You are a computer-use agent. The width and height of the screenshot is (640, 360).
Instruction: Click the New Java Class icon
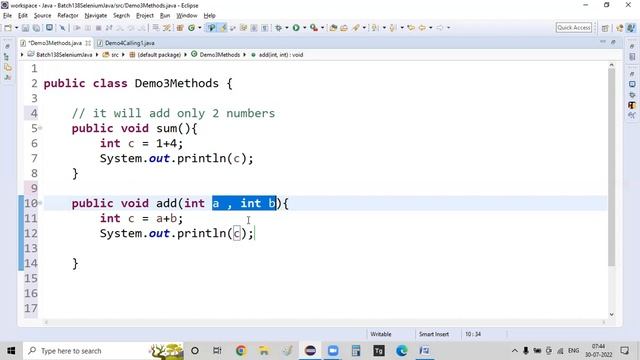click(x=191, y=28)
